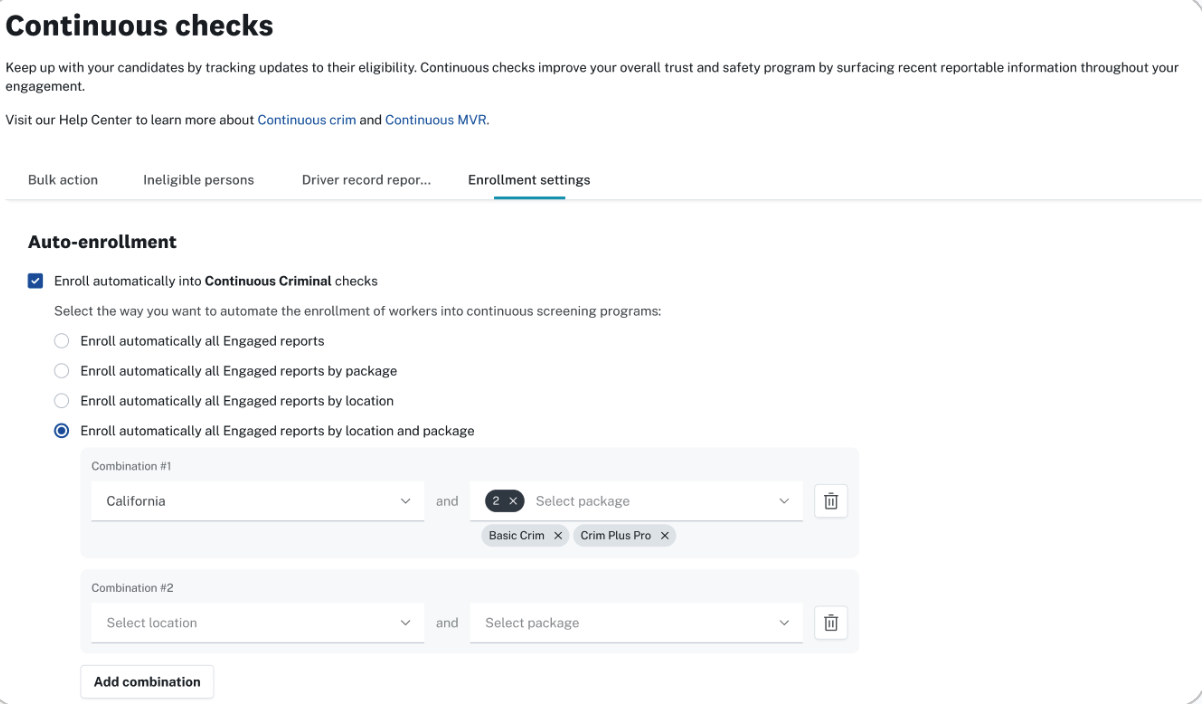This screenshot has width=1202, height=704.
Task: Select Enroll automatically all Engaged reports radio
Action: (62, 341)
